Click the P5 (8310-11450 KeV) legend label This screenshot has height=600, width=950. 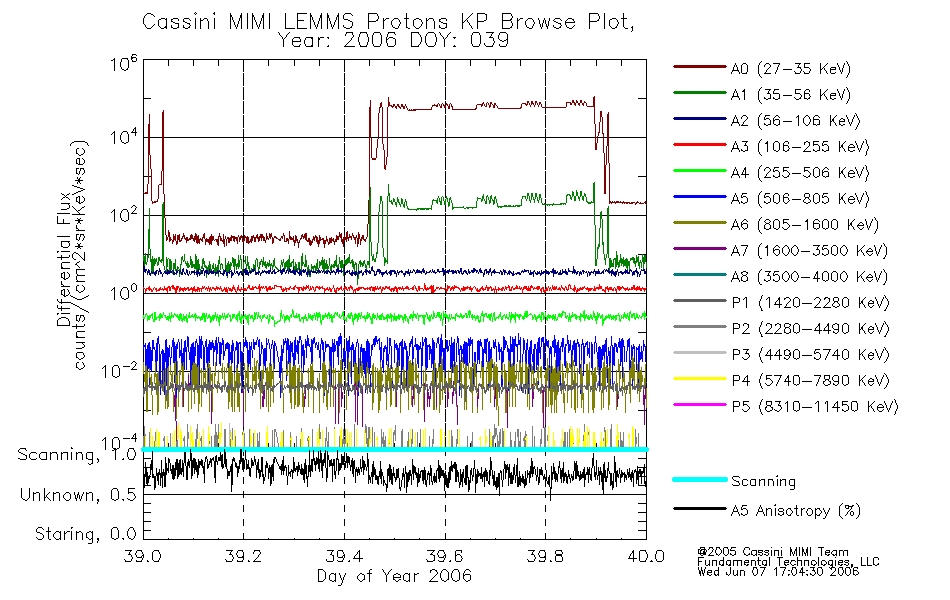[815, 407]
